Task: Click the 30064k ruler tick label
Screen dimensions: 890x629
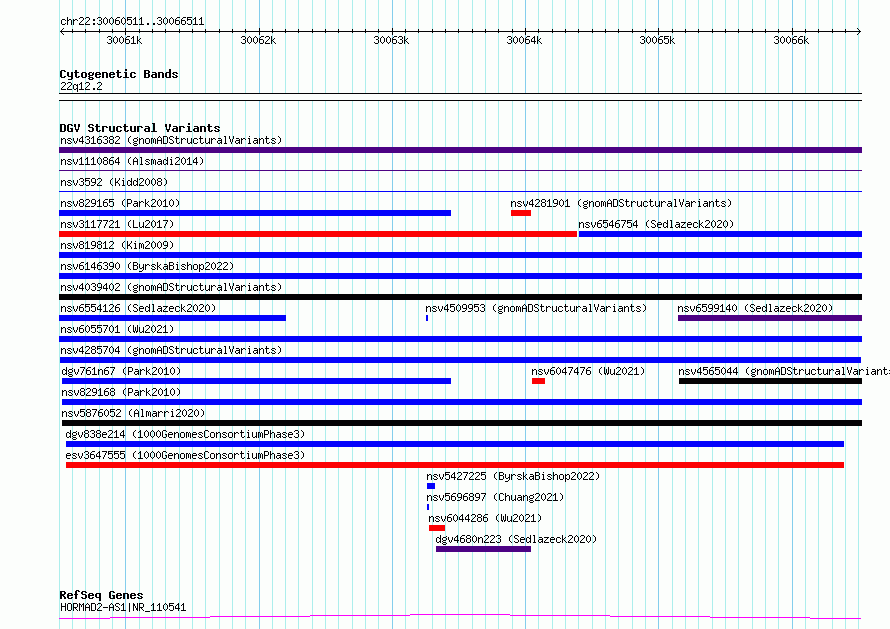Action: coord(524,40)
